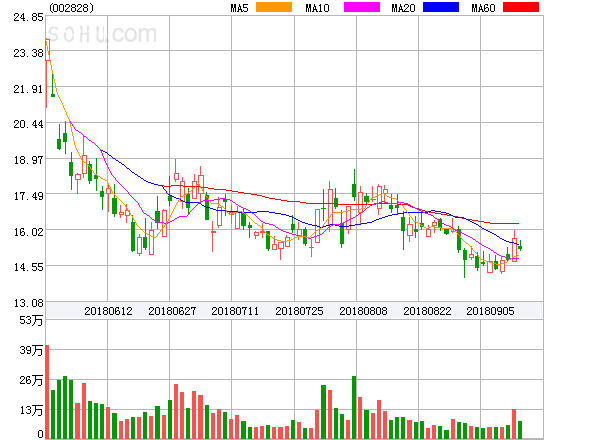Viewport: 600px width, 440px height.
Task: Select the stock code (002828) label
Action: (x=71, y=8)
